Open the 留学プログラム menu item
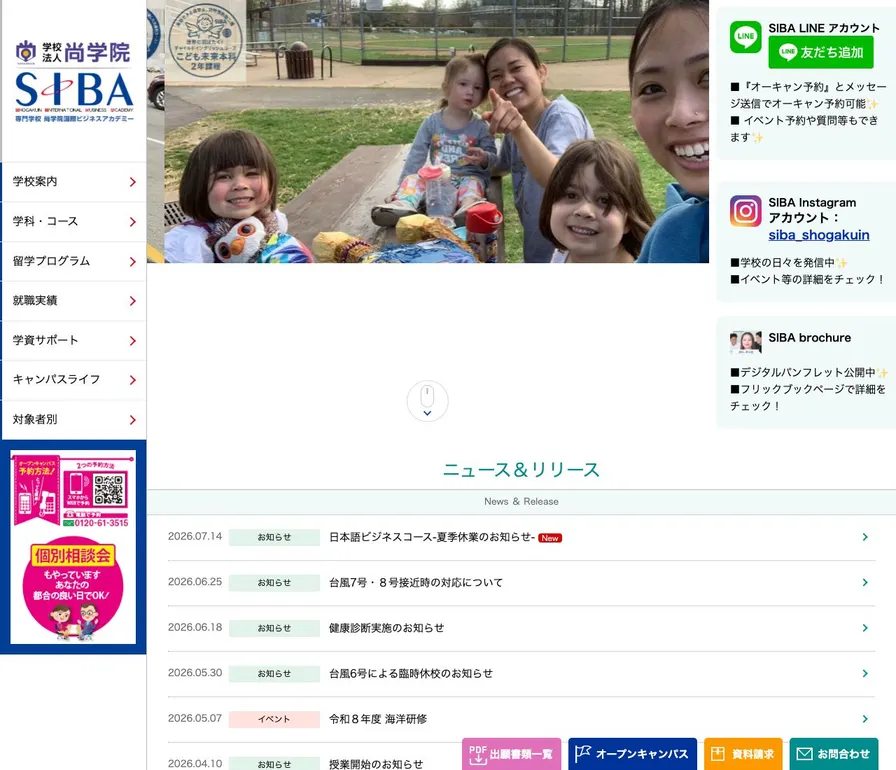This screenshot has height=770, width=896. (x=74, y=261)
